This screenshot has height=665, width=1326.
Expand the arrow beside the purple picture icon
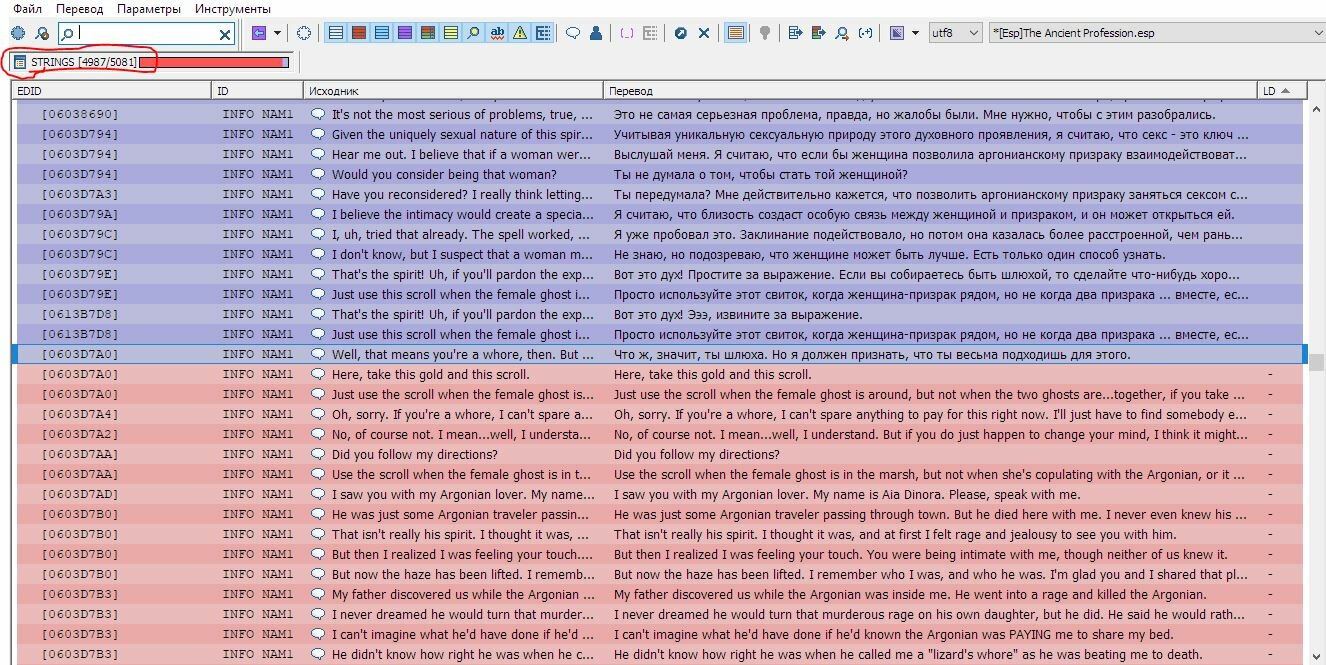coord(915,33)
